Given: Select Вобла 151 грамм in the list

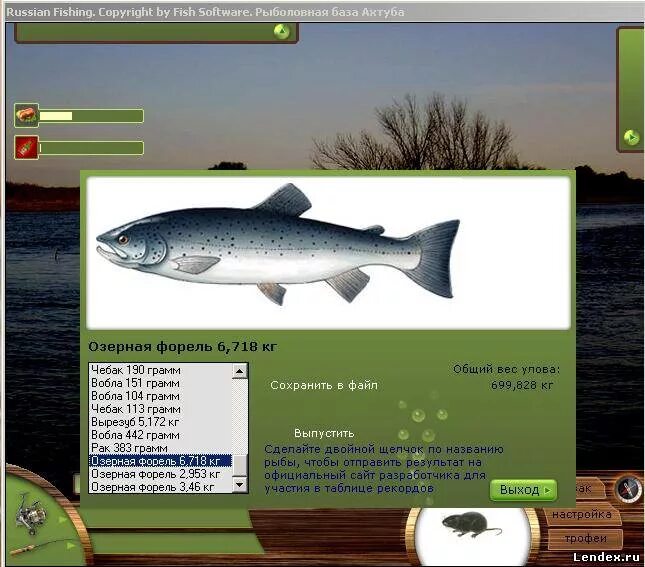Looking at the screenshot, I should click(160, 383).
